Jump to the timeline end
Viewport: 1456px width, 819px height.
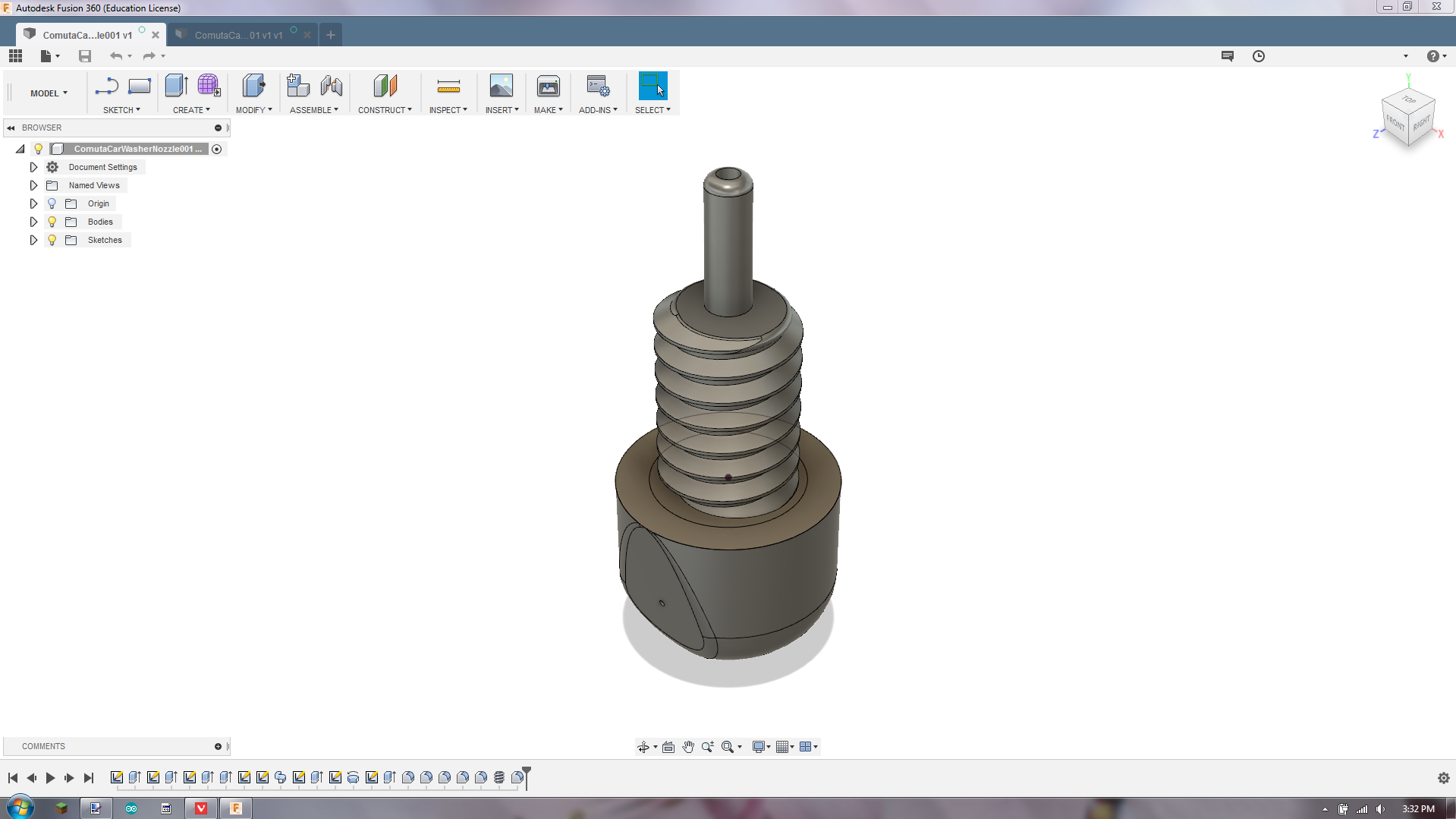(x=89, y=778)
